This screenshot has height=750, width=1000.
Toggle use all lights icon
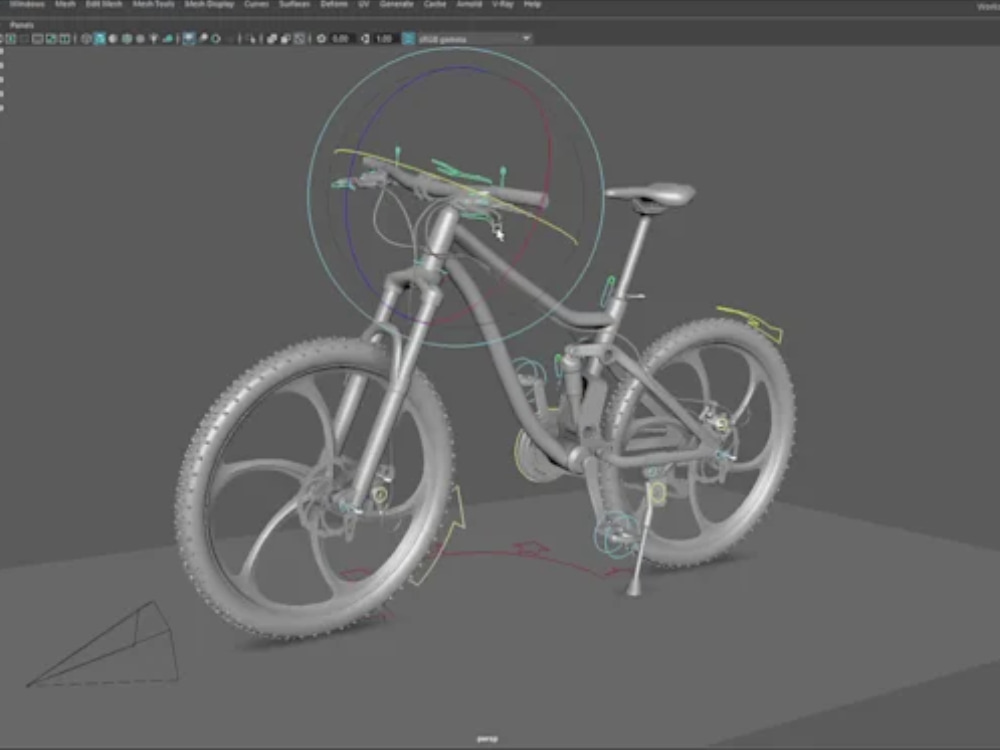[154, 39]
